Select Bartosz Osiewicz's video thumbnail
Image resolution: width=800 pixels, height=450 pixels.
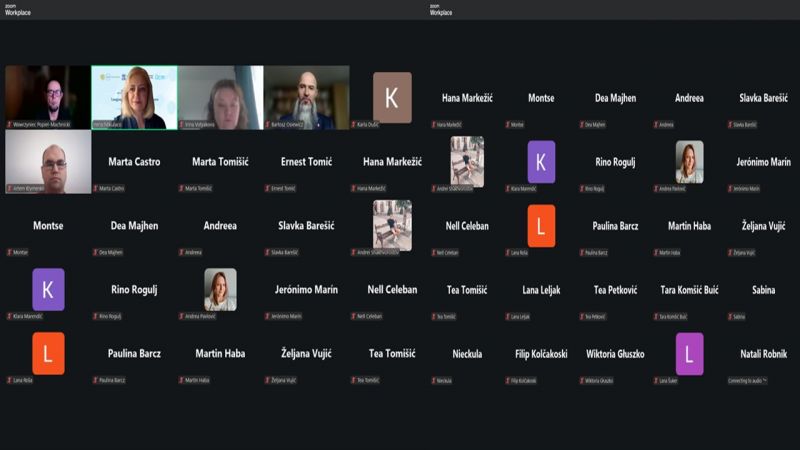tap(307, 97)
